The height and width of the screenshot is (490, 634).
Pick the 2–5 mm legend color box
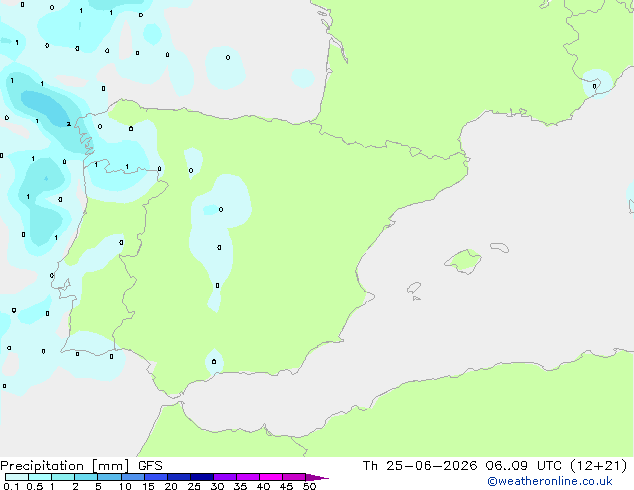coord(86,477)
